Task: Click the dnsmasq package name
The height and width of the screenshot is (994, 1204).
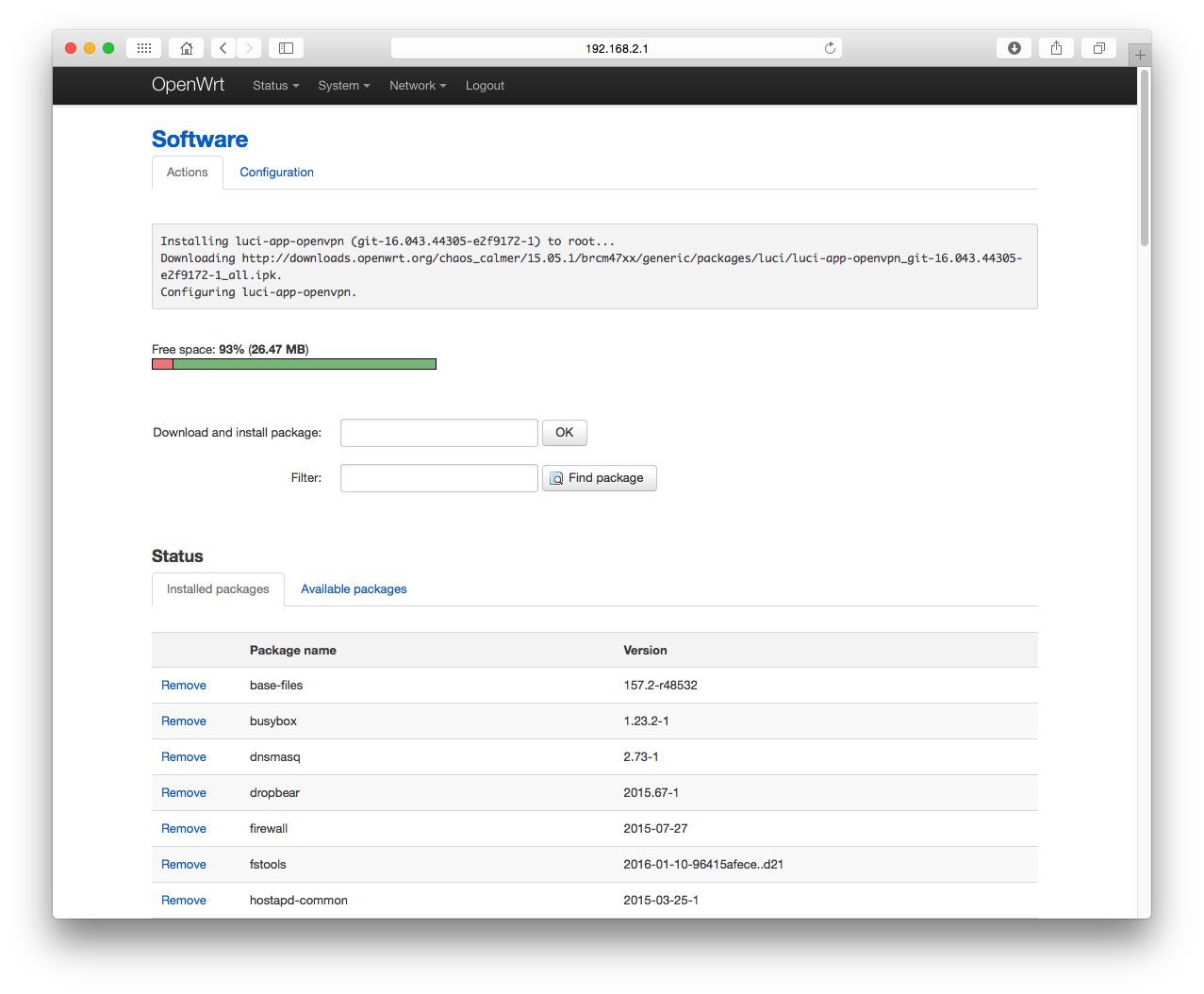Action: (275, 757)
